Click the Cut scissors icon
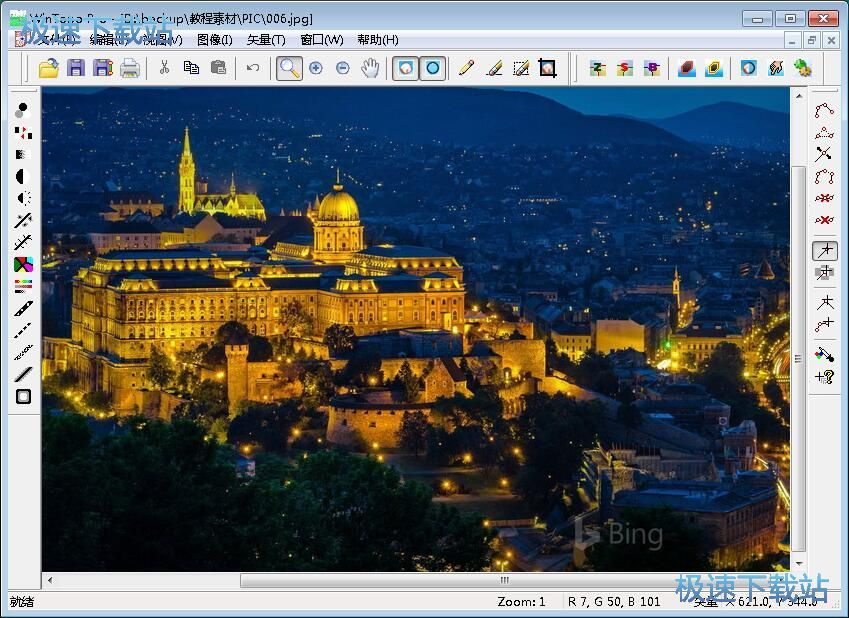849x618 pixels. pos(164,68)
